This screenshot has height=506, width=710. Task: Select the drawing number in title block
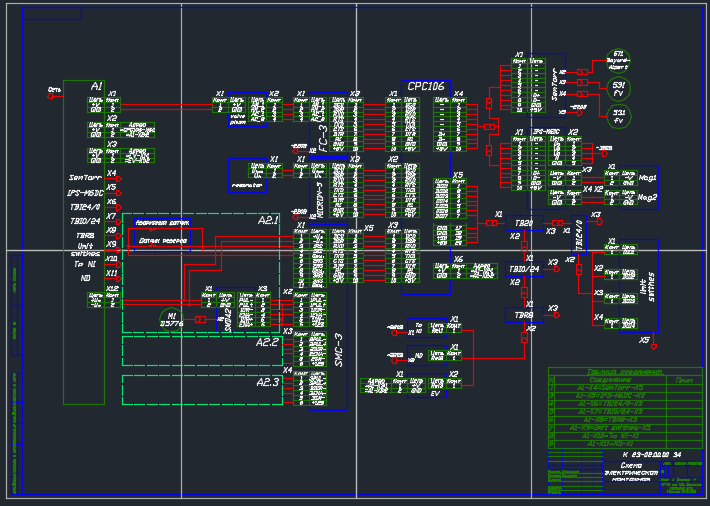[x=652, y=454]
